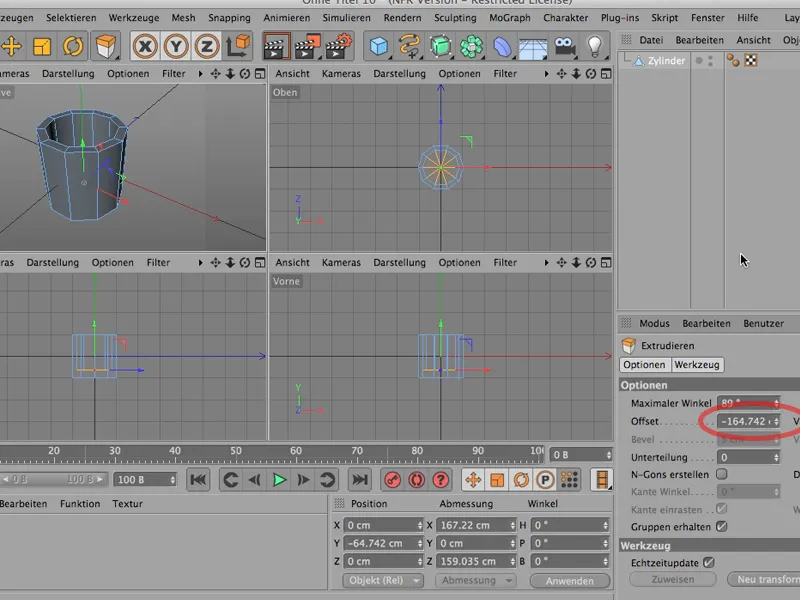Click the Anwenden button
The image size is (800, 600).
[x=570, y=581]
